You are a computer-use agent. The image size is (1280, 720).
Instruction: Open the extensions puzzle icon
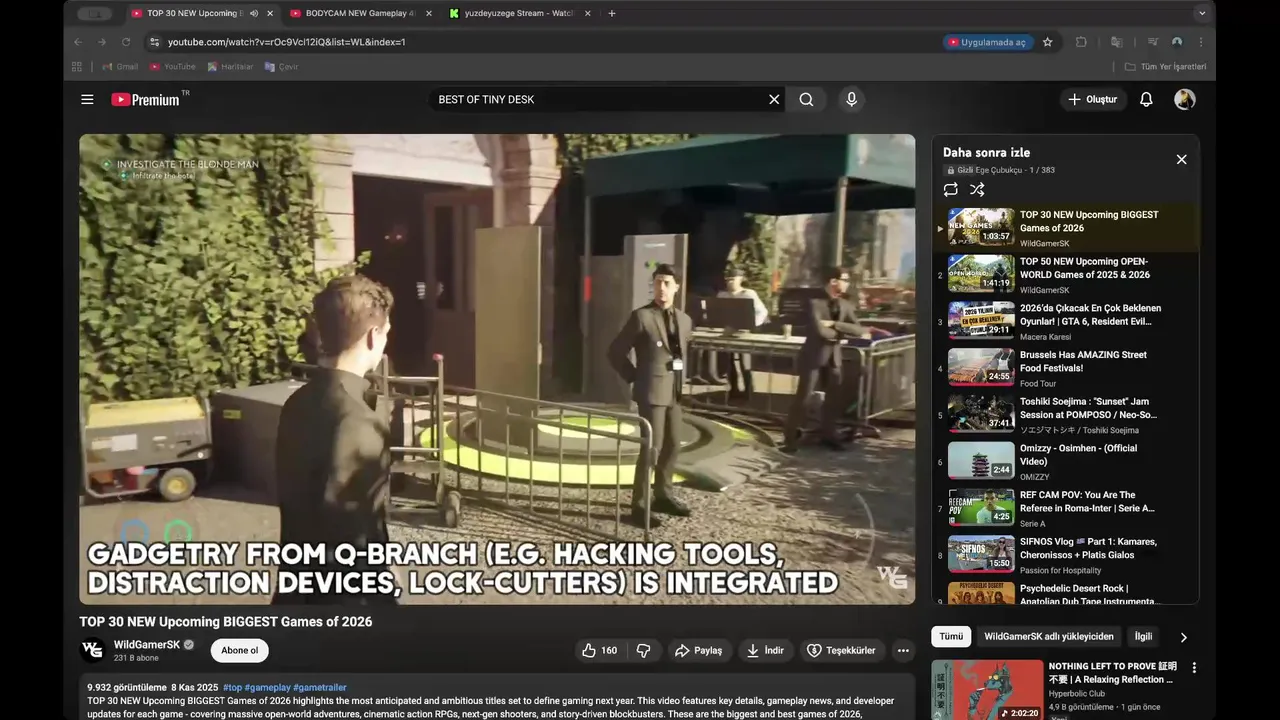pos(1081,42)
